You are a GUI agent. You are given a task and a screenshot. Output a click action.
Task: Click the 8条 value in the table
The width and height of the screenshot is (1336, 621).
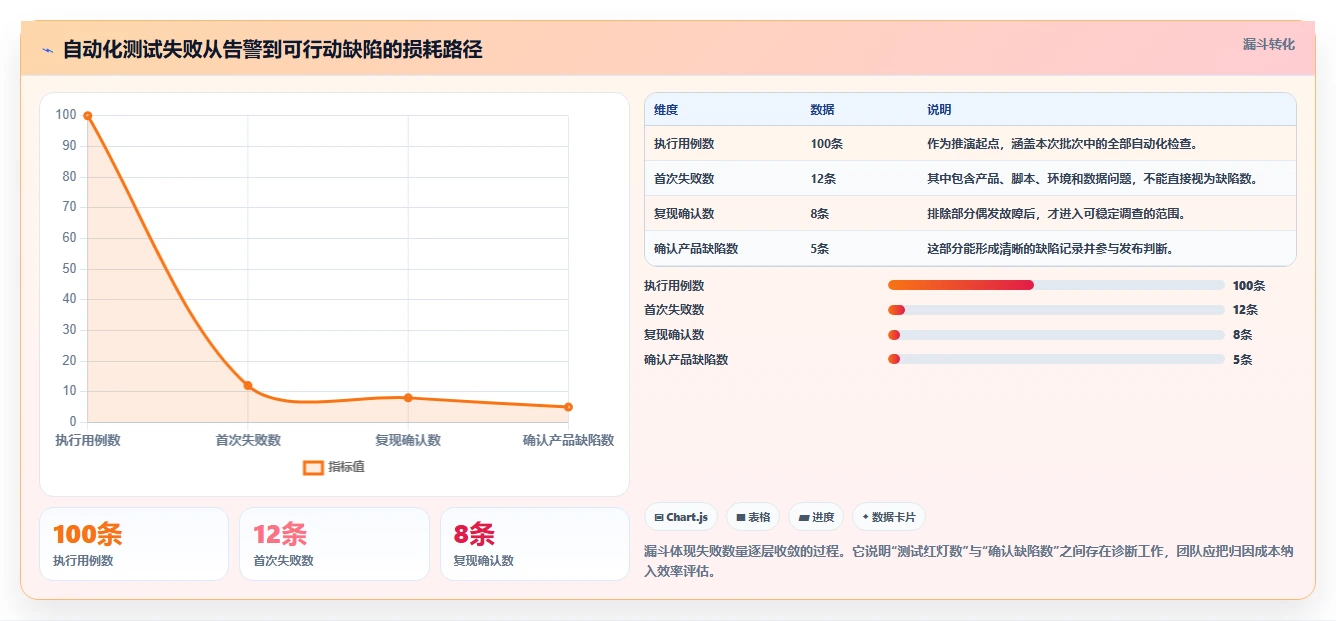[x=820, y=214]
